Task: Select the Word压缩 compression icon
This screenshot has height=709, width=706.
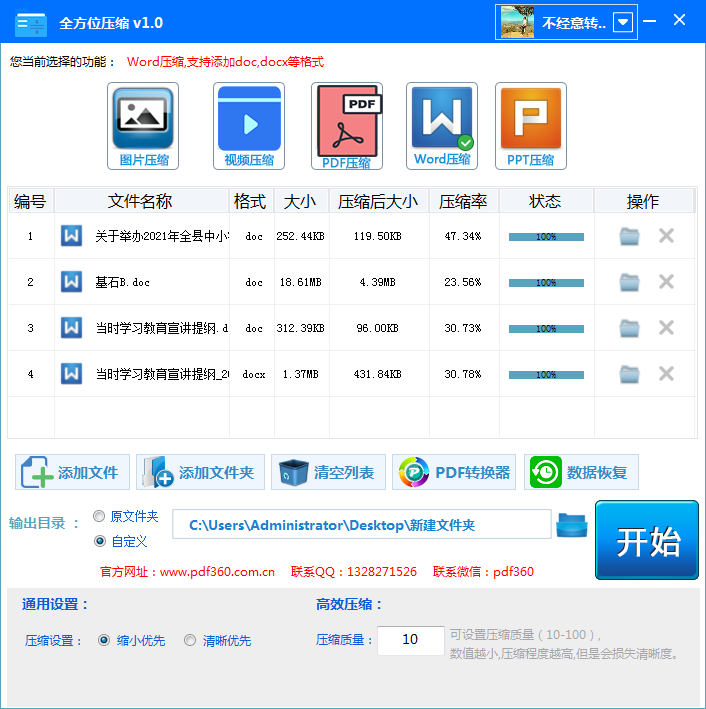Action: 442,126
